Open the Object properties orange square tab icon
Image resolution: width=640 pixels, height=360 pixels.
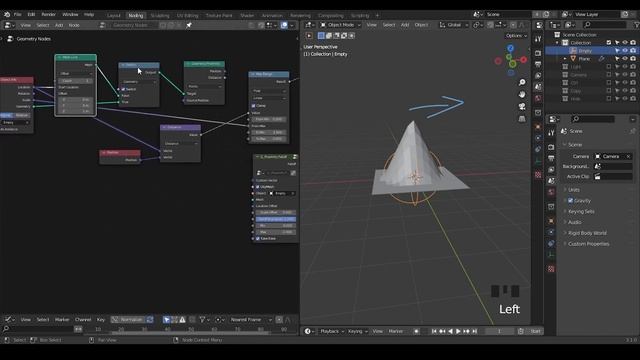point(551,221)
